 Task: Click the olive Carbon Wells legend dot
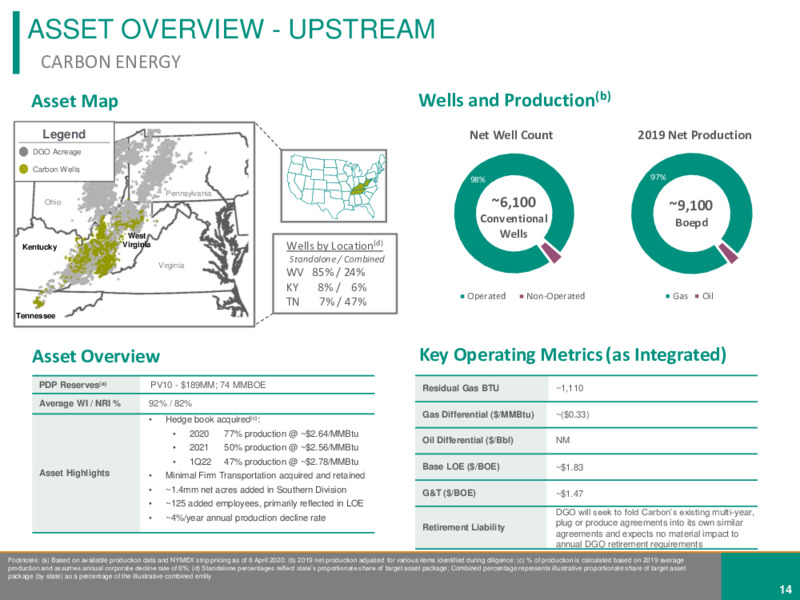pos(23,169)
